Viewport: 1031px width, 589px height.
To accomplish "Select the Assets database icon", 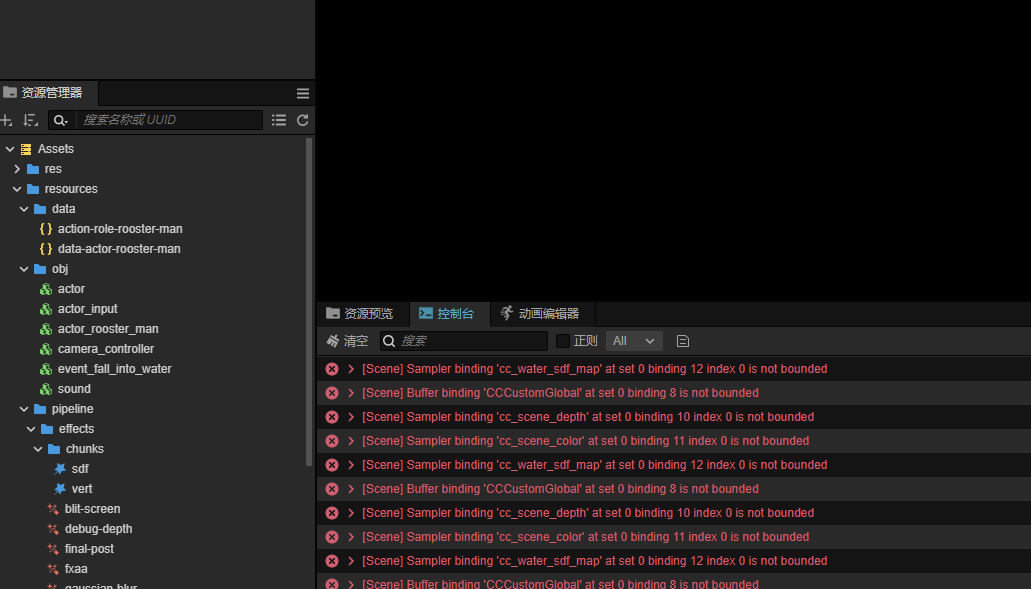I will point(26,149).
